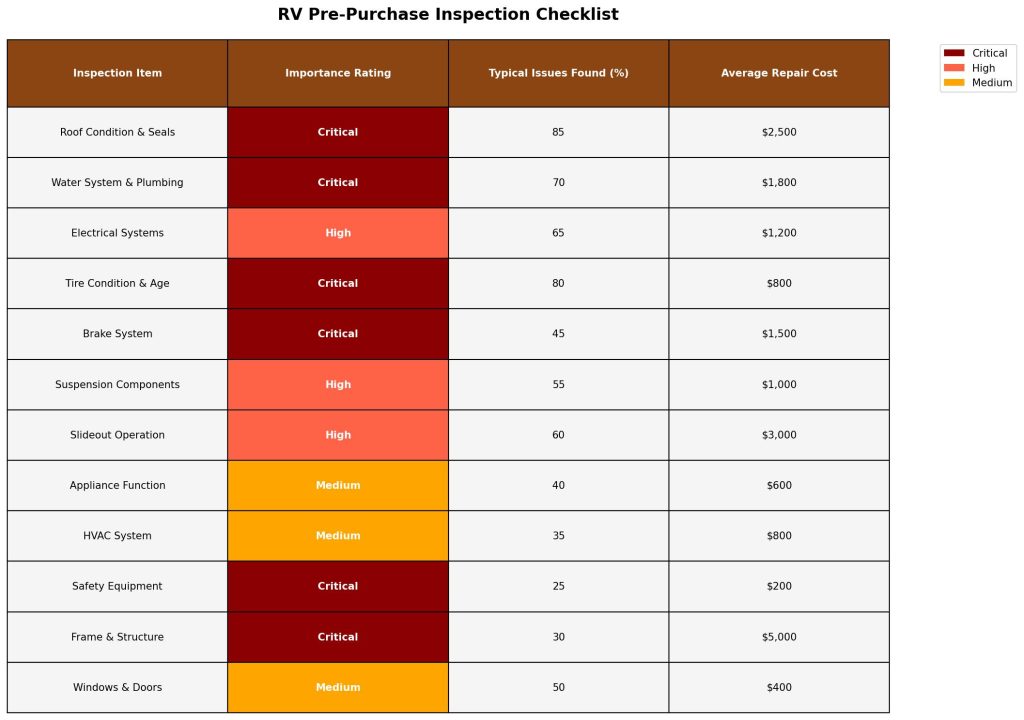Click the Electrical Systems High rating cell
Viewport: 1024px width, 720px height.
338,233
